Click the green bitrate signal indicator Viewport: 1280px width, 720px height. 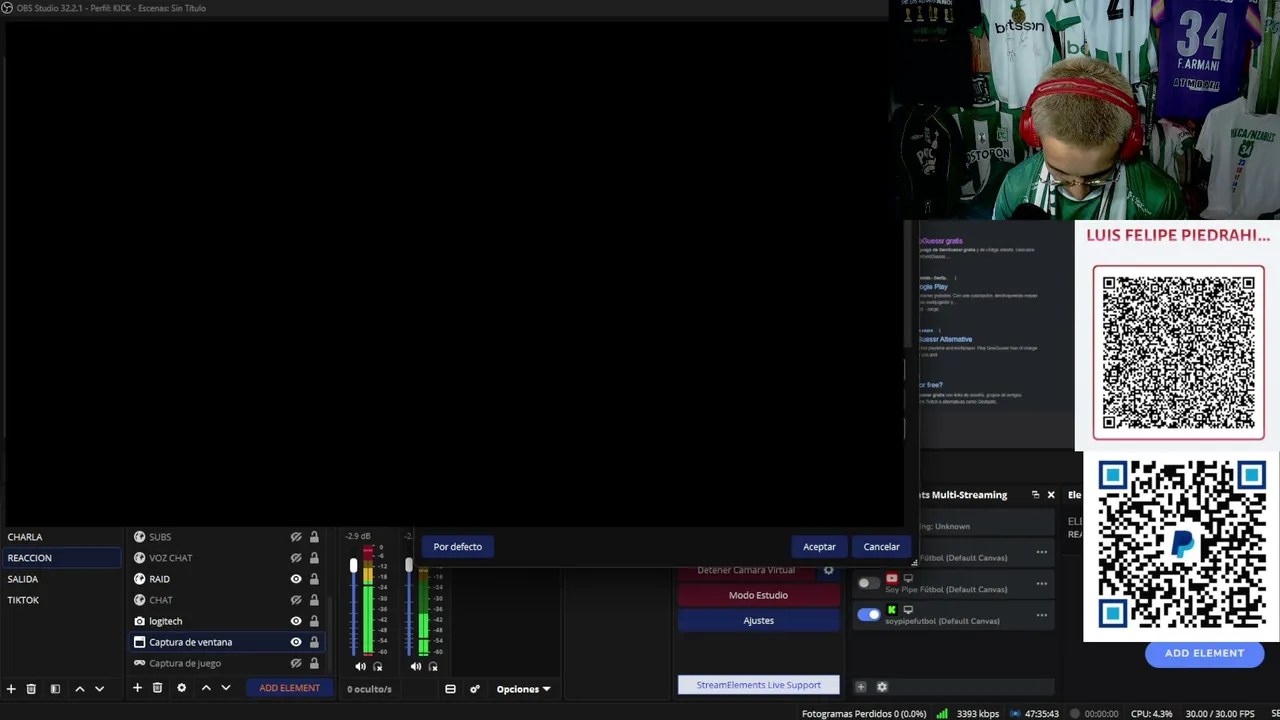(x=942, y=714)
